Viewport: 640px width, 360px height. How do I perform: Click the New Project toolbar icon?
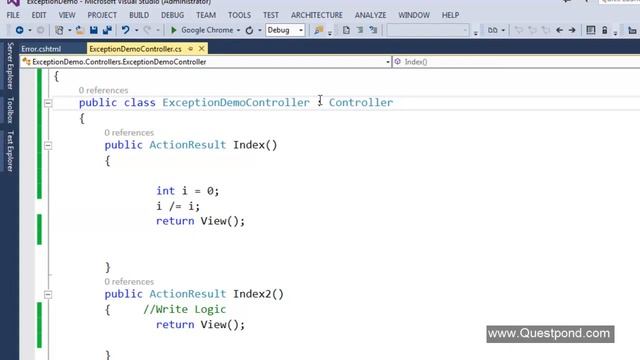[x=60, y=30]
